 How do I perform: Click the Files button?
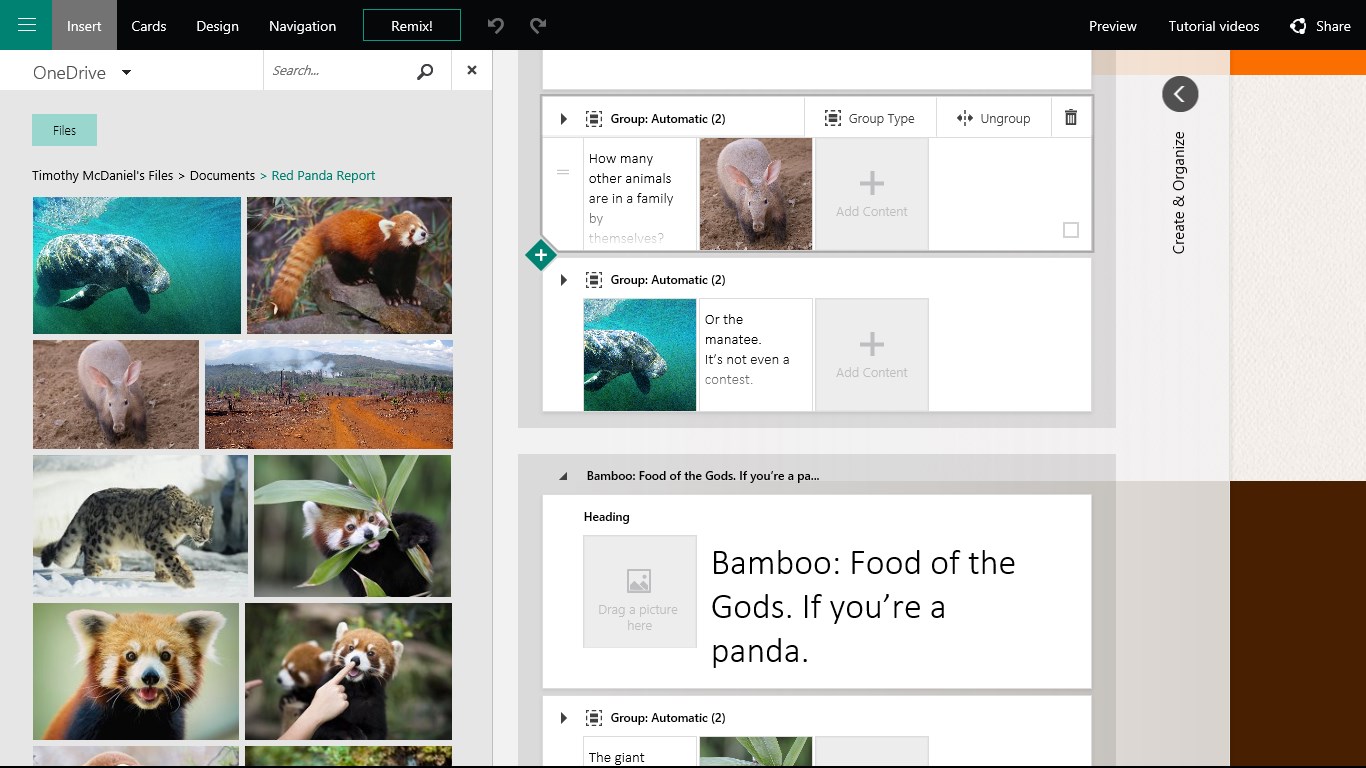click(64, 130)
